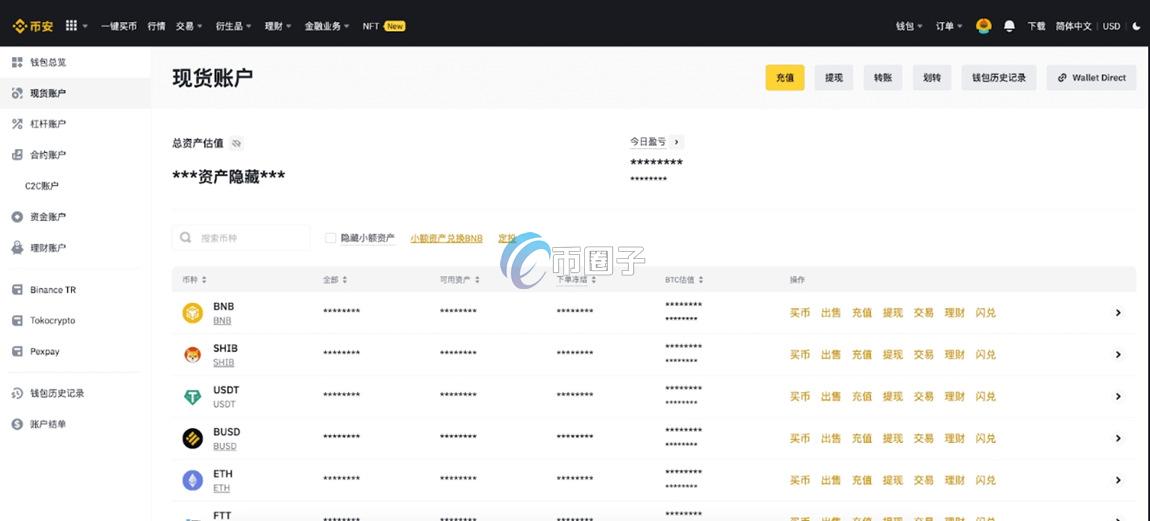Sort by the 全部 column header
Image resolution: width=1150 pixels, height=521 pixels.
335,280
